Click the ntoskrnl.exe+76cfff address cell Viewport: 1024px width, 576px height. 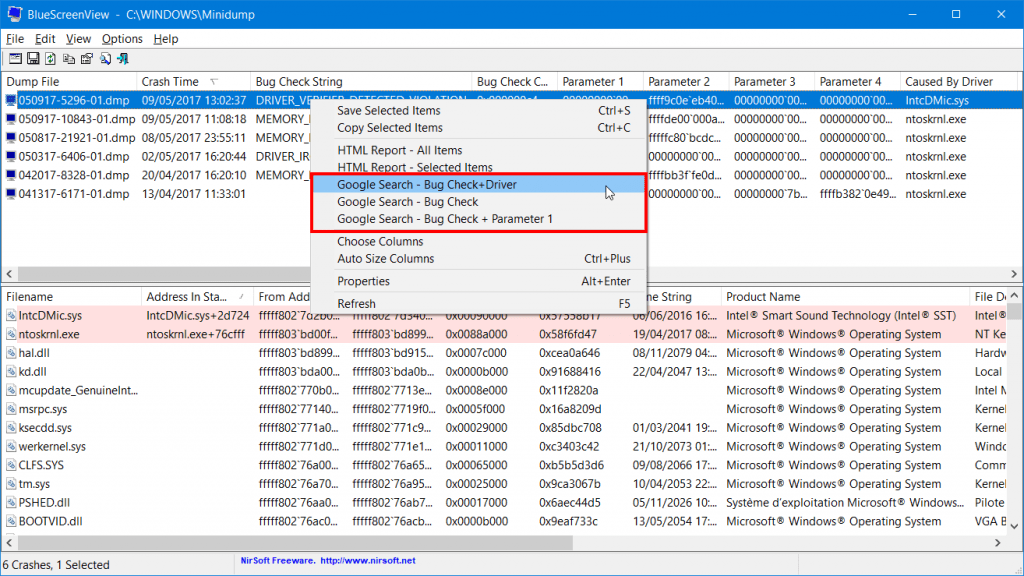pos(196,334)
